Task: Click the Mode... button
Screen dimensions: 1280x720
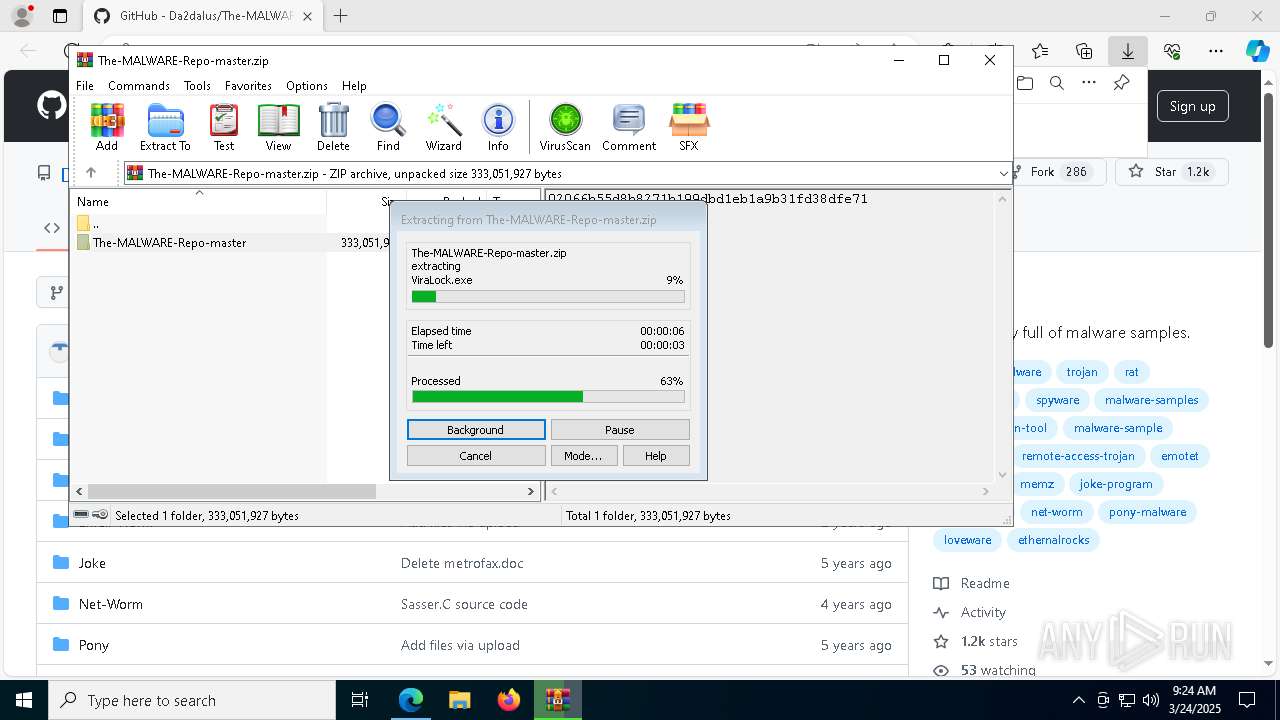Action: pos(583,455)
